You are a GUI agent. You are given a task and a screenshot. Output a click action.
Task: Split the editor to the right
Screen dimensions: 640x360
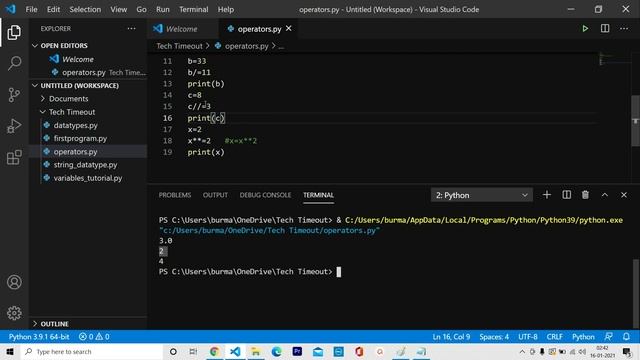(605, 29)
